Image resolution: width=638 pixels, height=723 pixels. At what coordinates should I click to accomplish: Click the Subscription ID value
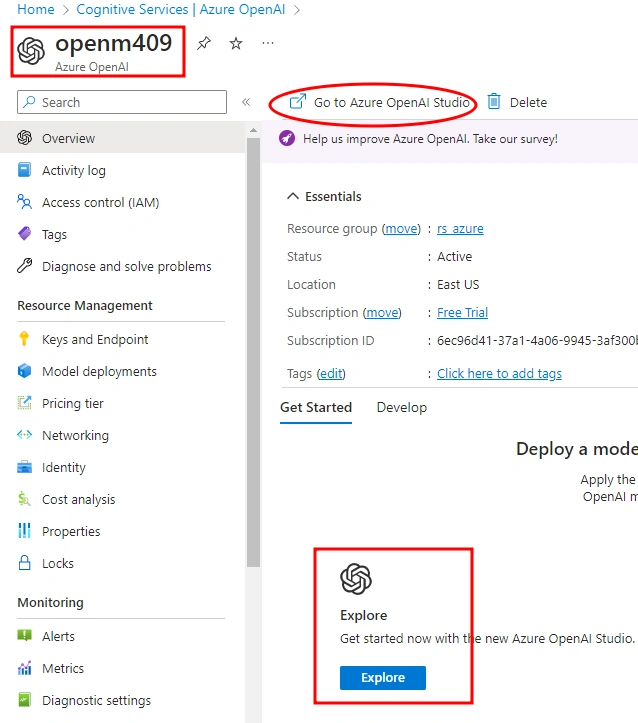click(538, 341)
